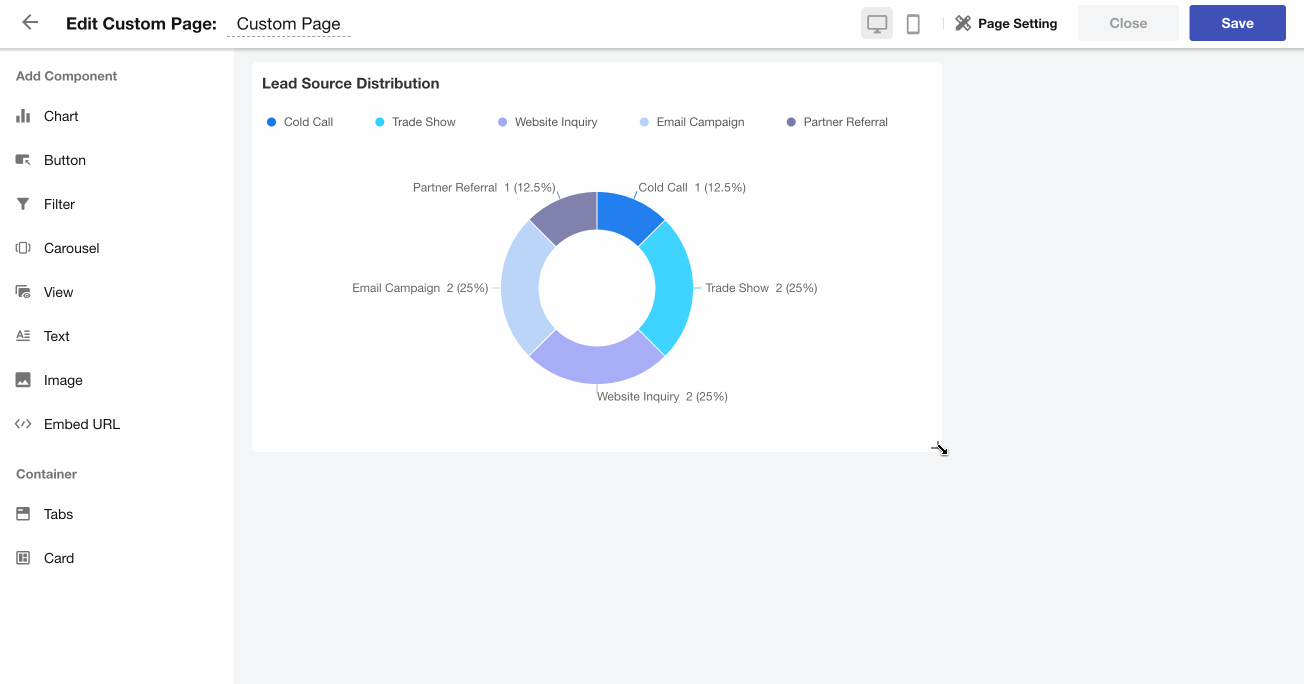
Task: Insert an Image component icon
Action: click(23, 380)
